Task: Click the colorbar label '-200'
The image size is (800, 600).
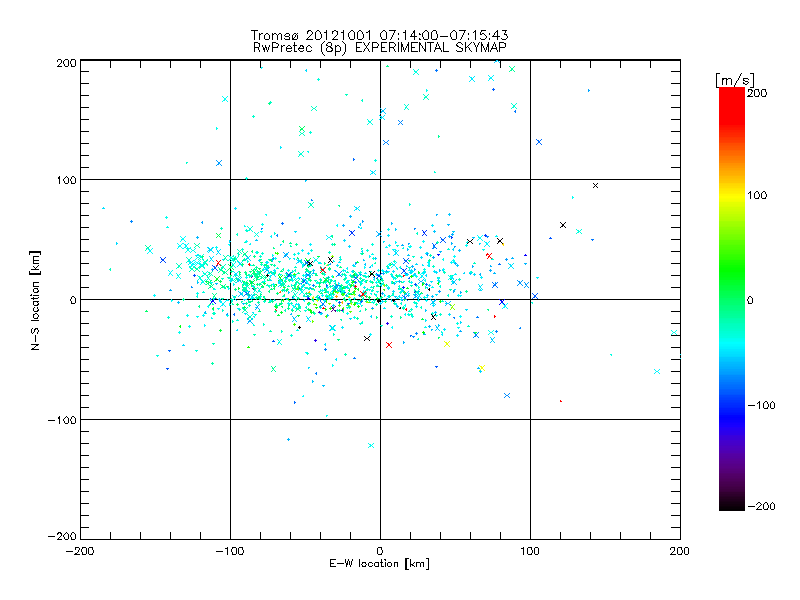Action: pyautogui.click(x=761, y=506)
